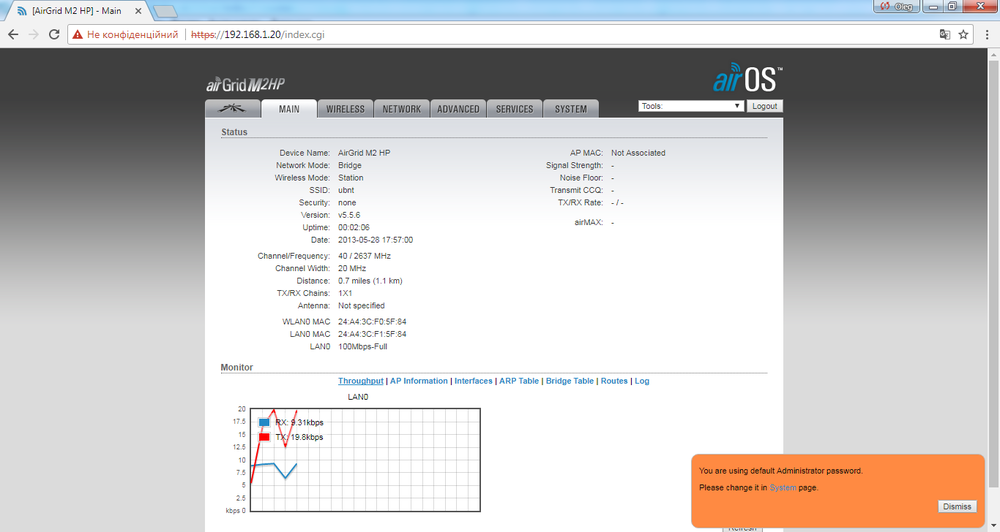
Task: Go to the SERVICES tab
Action: (x=515, y=109)
